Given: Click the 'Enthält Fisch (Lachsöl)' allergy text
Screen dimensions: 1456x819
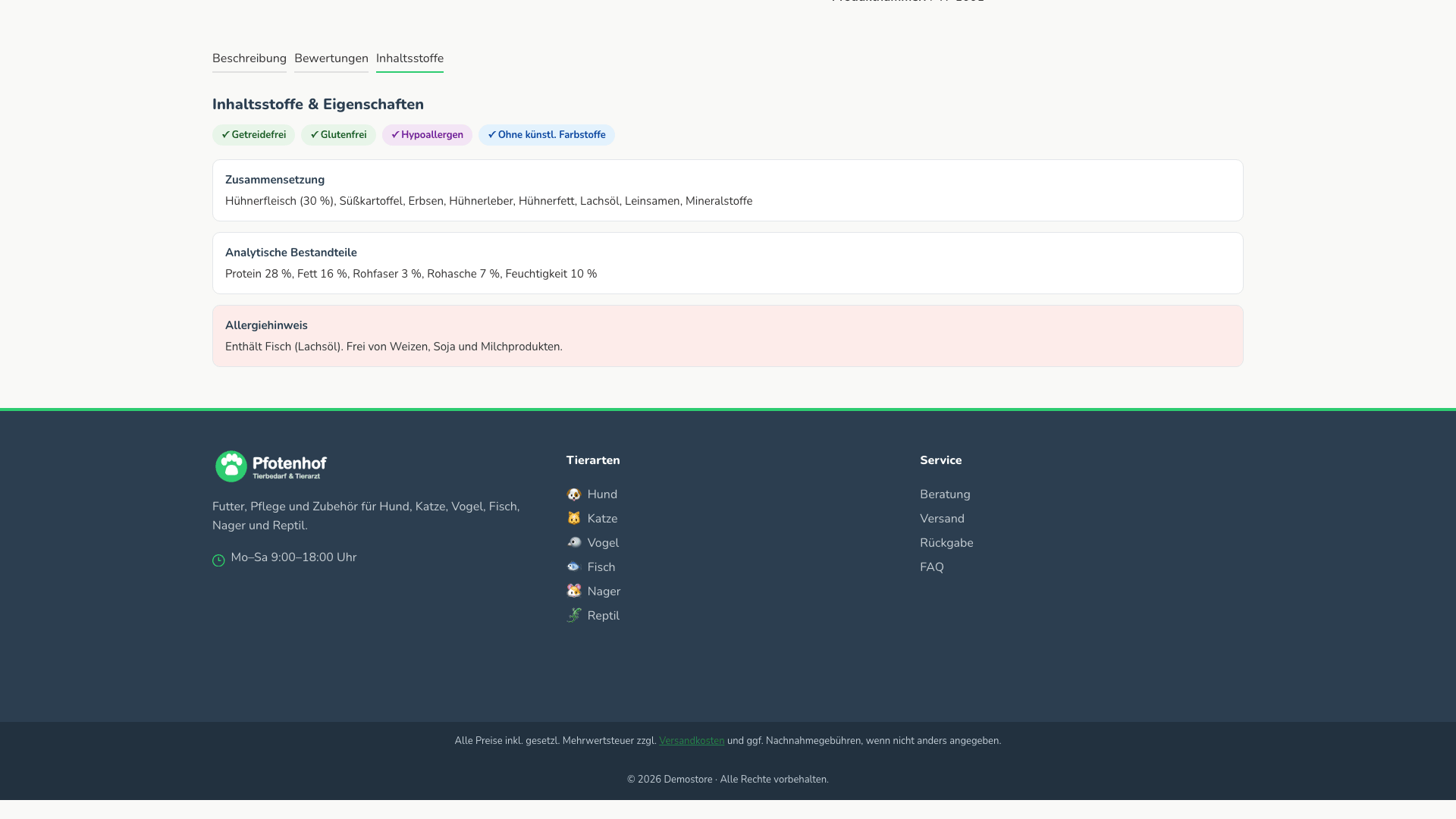Looking at the screenshot, I should 284,347.
